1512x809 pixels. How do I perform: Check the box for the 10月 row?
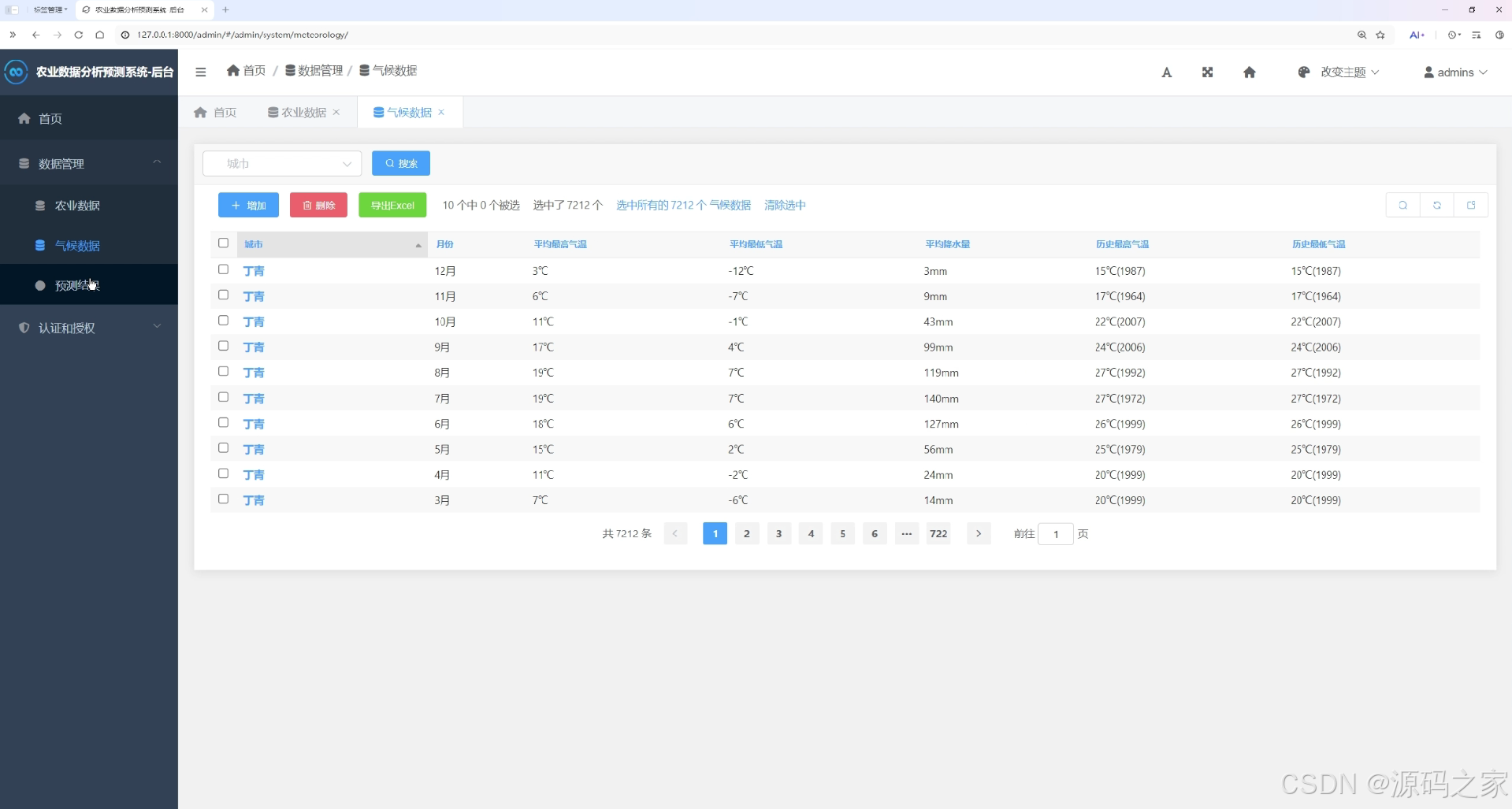[x=223, y=321]
